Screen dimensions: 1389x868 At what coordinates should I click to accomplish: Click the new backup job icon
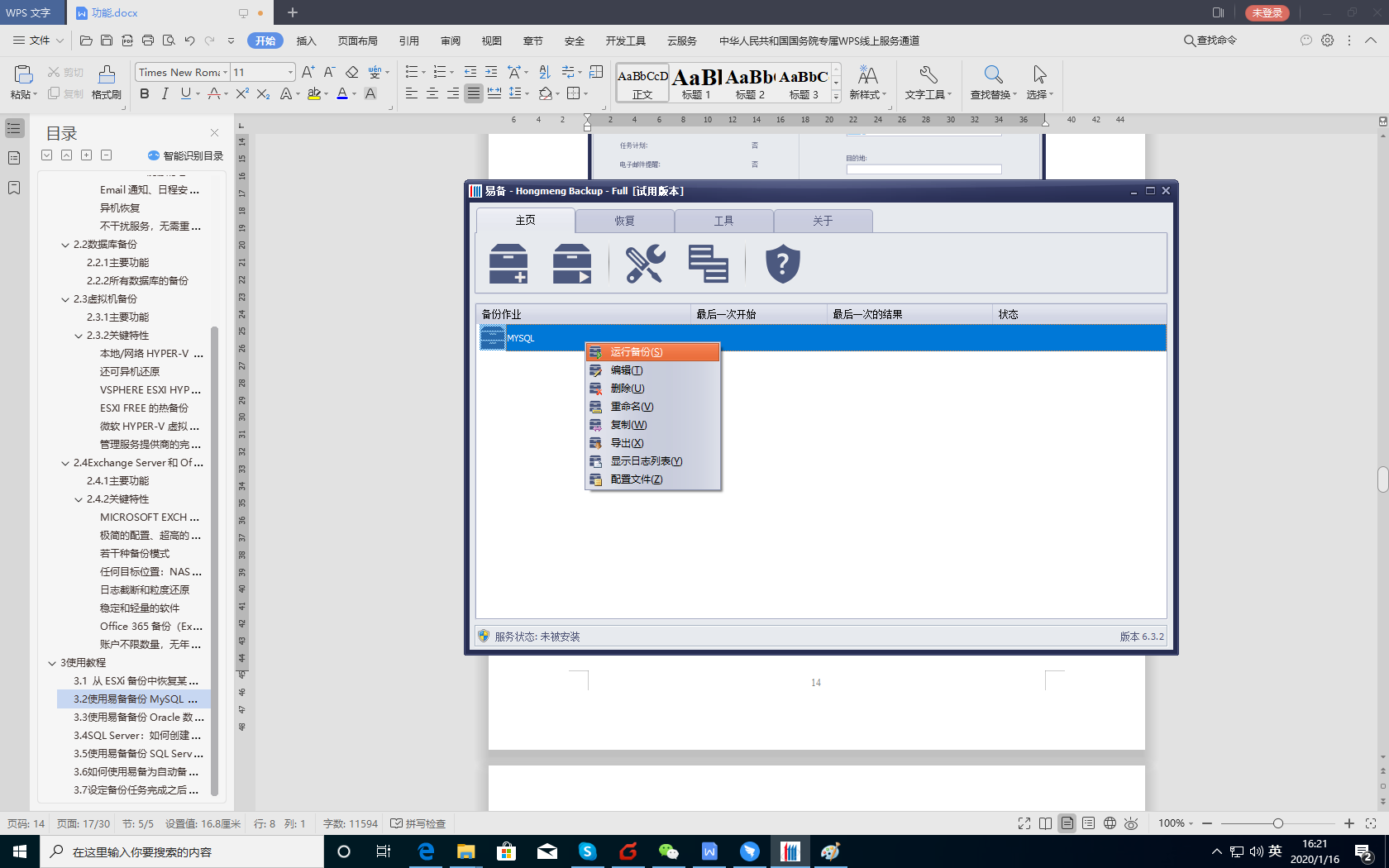pos(508,264)
